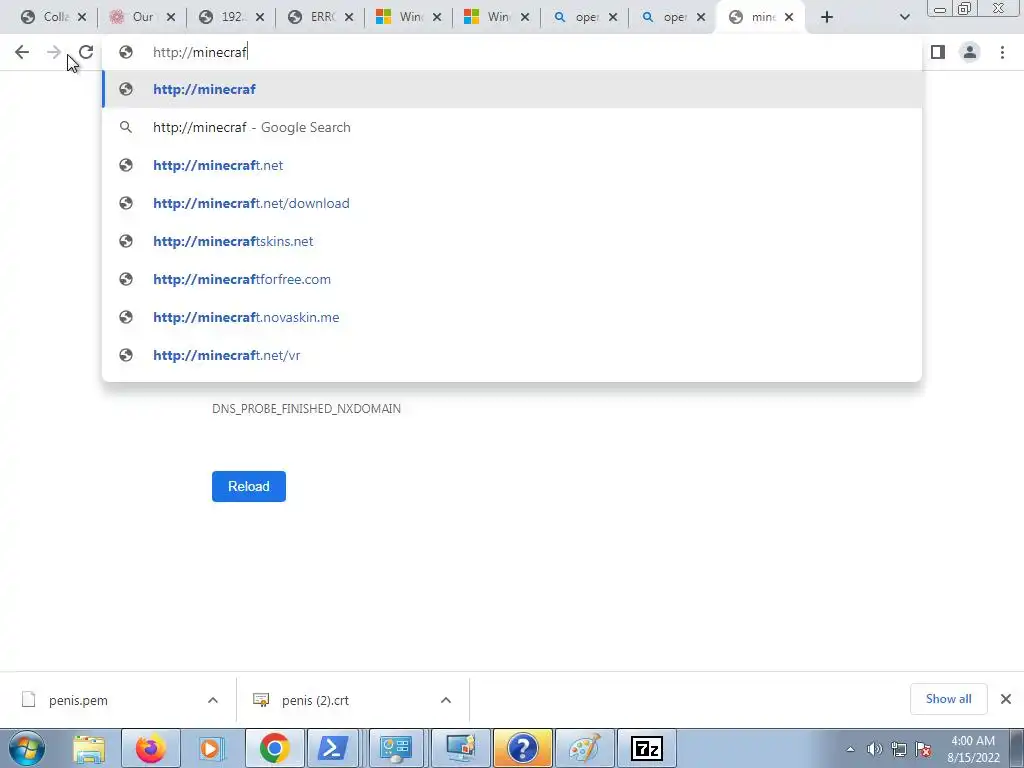Open Windows Media Player taskbar icon
The width and height of the screenshot is (1024, 768).
pos(212,748)
